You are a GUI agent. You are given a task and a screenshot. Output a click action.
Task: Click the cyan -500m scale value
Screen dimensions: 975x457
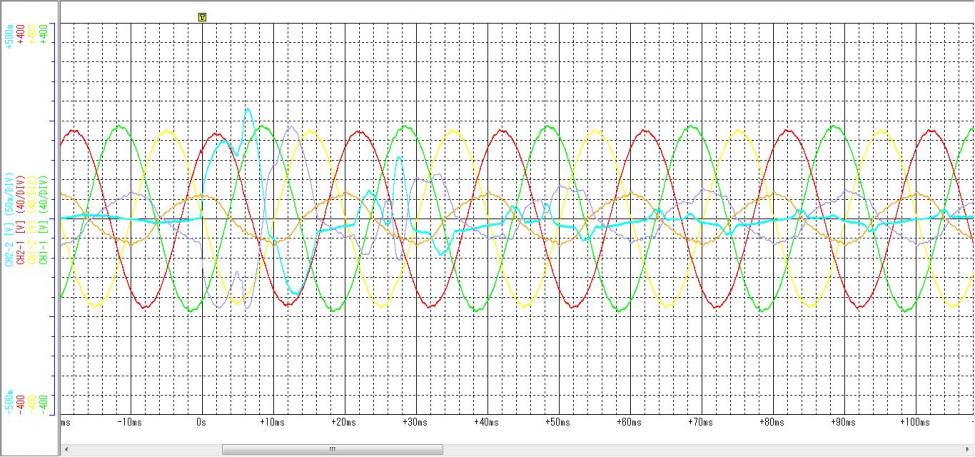pos(9,400)
